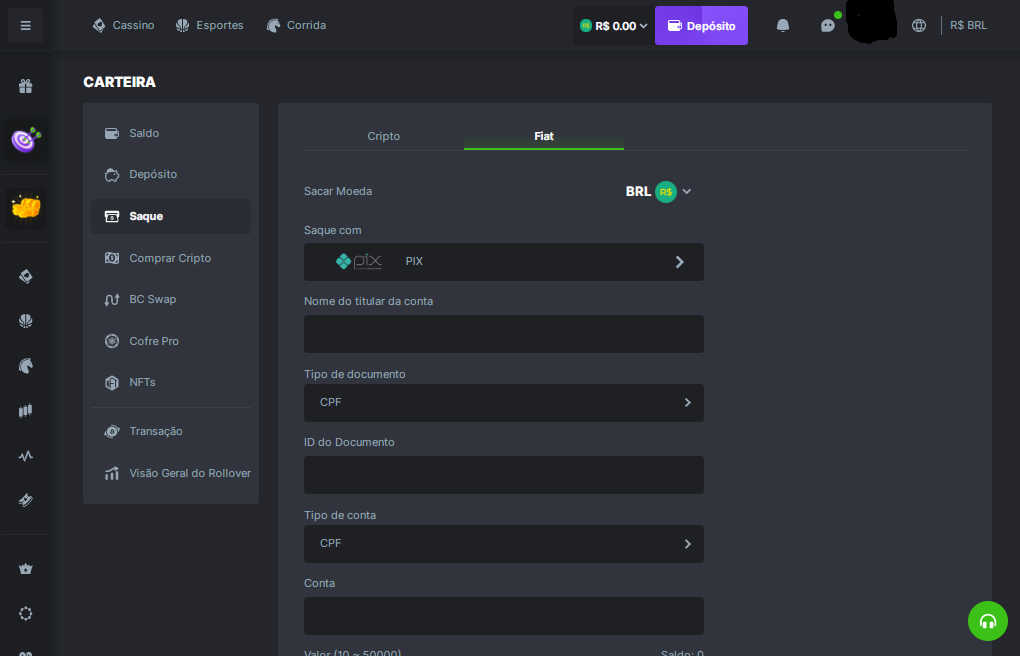Open R$ BRL currency setting

click(968, 25)
